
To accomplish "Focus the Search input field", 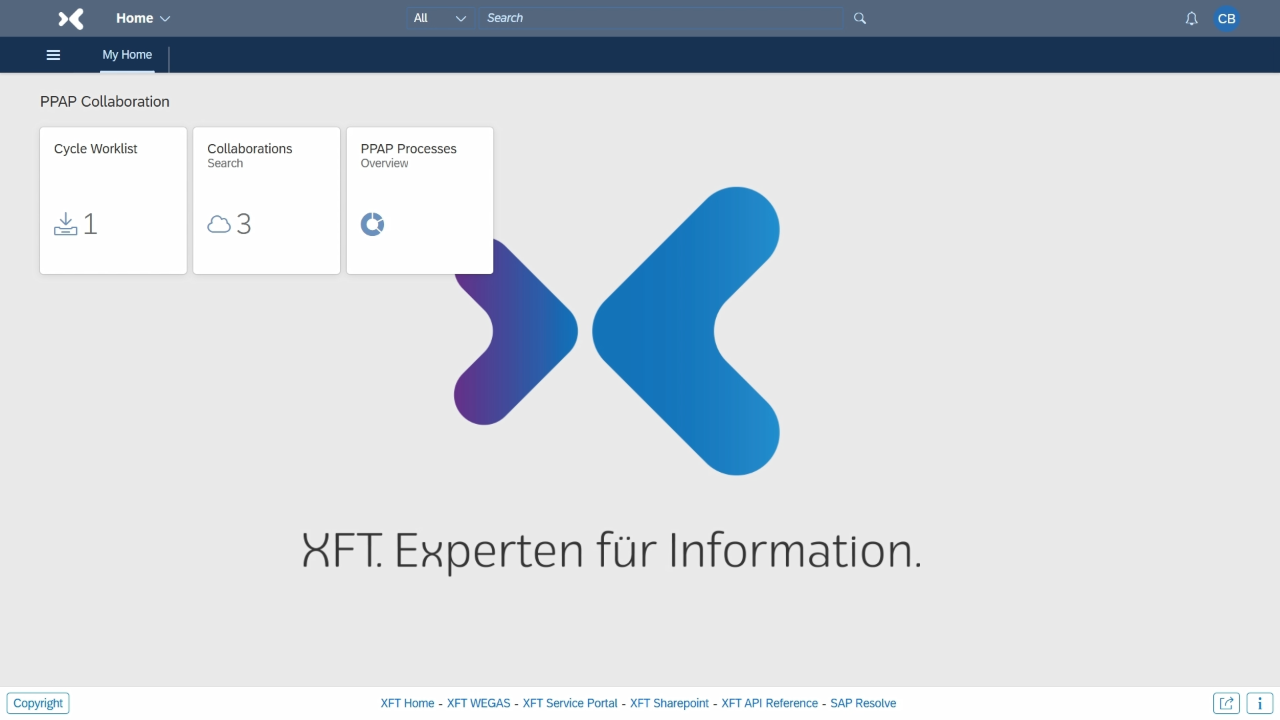I will tap(661, 18).
